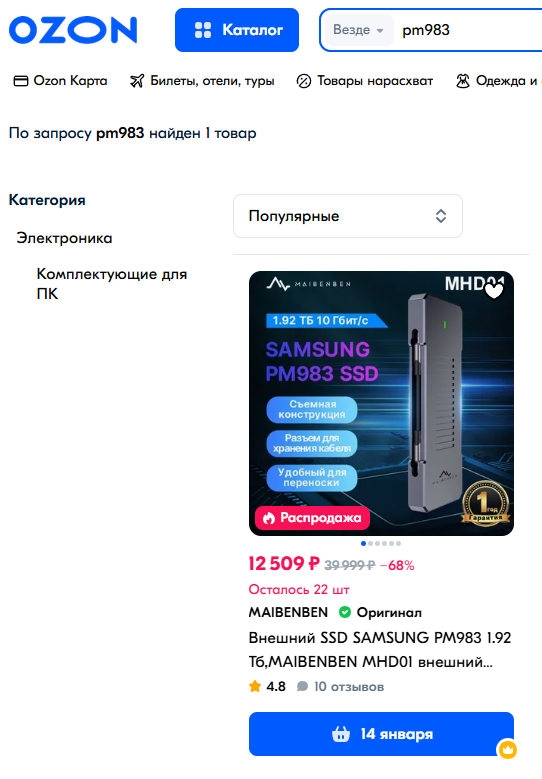Click the star rating icon 4.8
Viewport: 542px width, 779px height.
(x=255, y=687)
